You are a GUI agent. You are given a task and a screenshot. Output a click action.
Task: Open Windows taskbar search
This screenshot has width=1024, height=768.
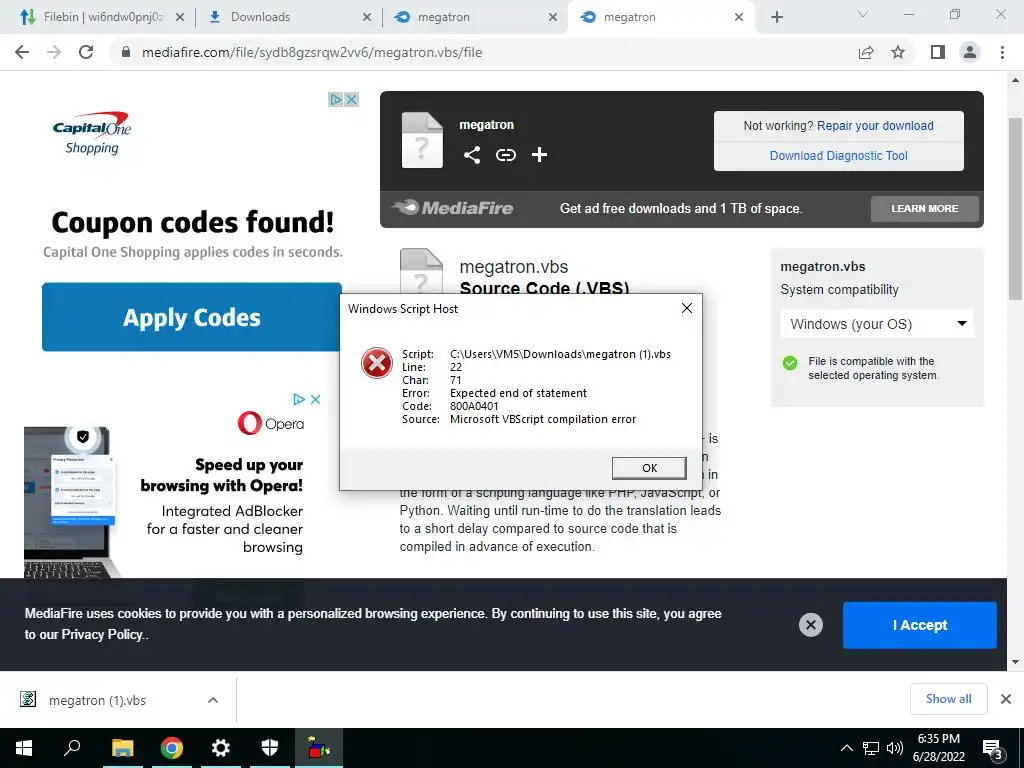tap(72, 748)
